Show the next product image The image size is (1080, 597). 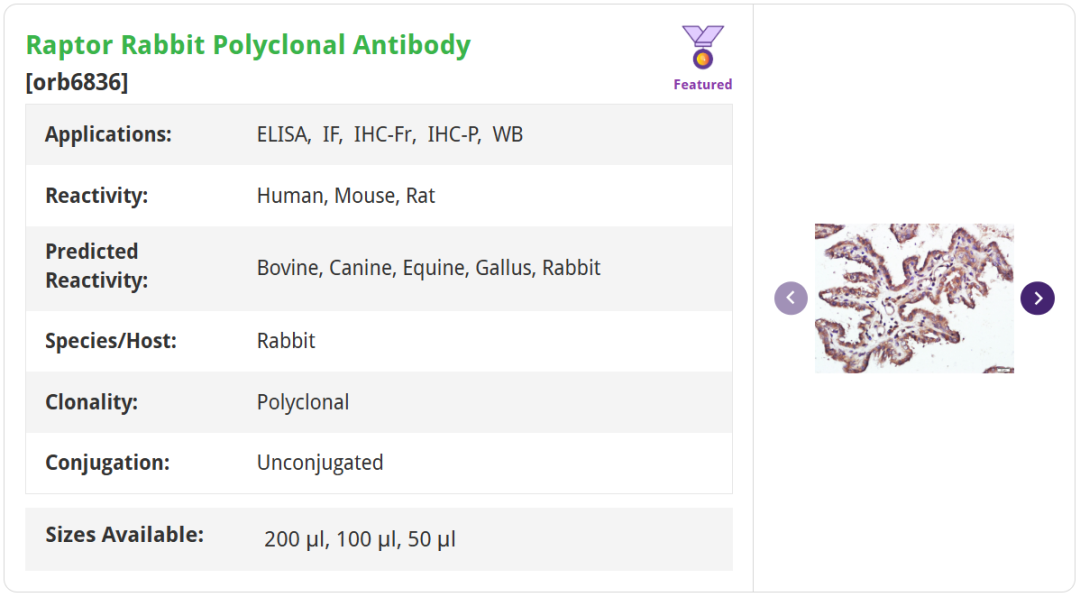tap(1037, 298)
